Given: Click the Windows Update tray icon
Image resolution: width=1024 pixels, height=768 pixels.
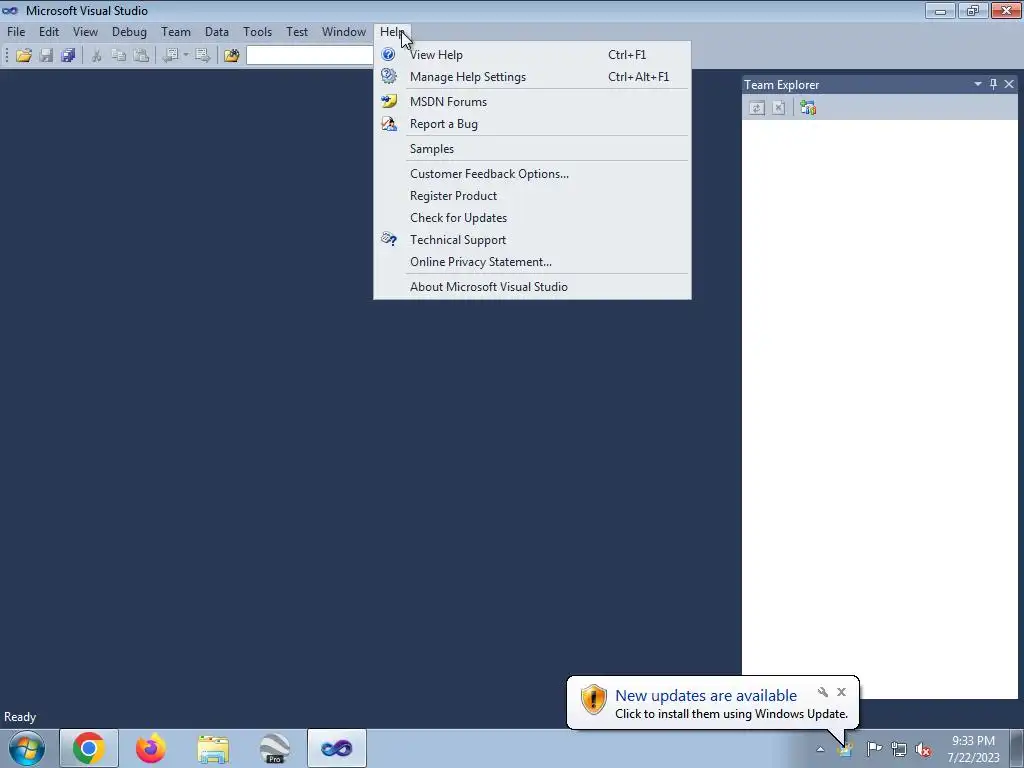Looking at the screenshot, I should pos(845,749).
